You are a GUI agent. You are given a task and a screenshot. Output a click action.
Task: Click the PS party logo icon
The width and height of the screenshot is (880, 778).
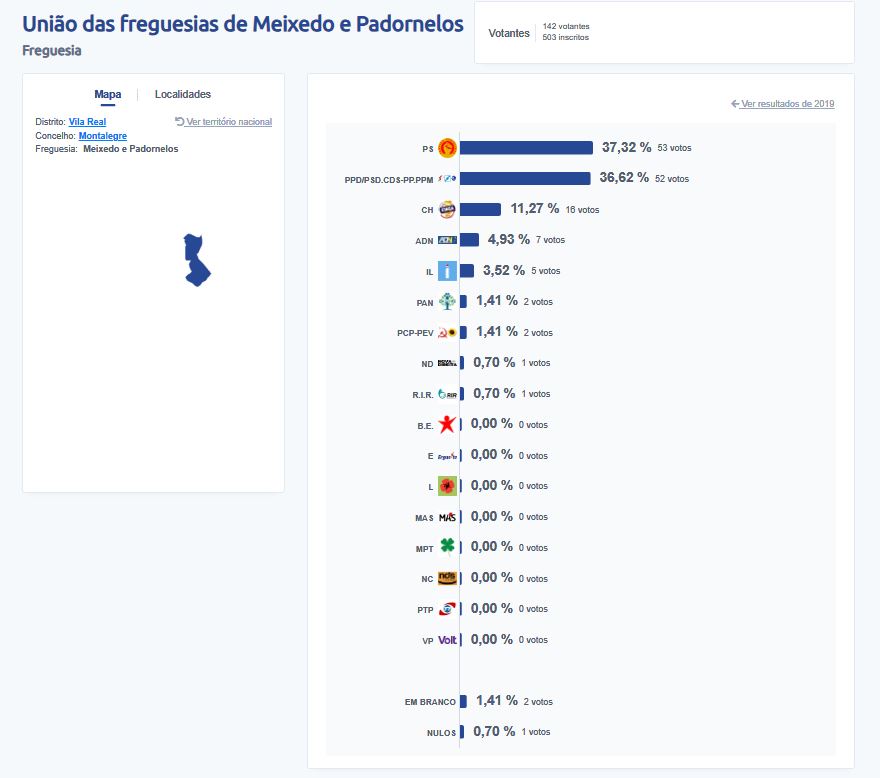(x=447, y=148)
